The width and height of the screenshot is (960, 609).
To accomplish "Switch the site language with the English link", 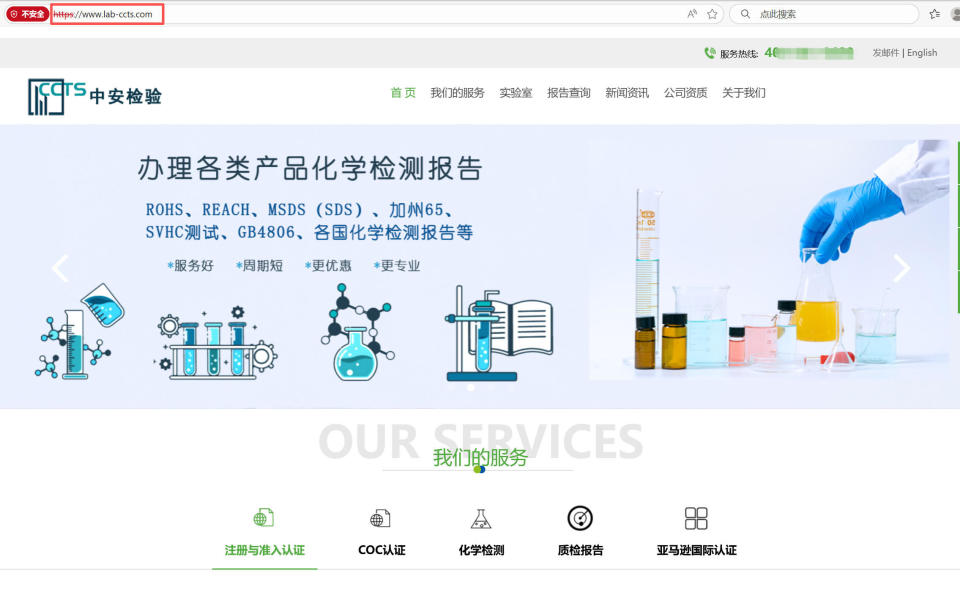I will click(921, 52).
